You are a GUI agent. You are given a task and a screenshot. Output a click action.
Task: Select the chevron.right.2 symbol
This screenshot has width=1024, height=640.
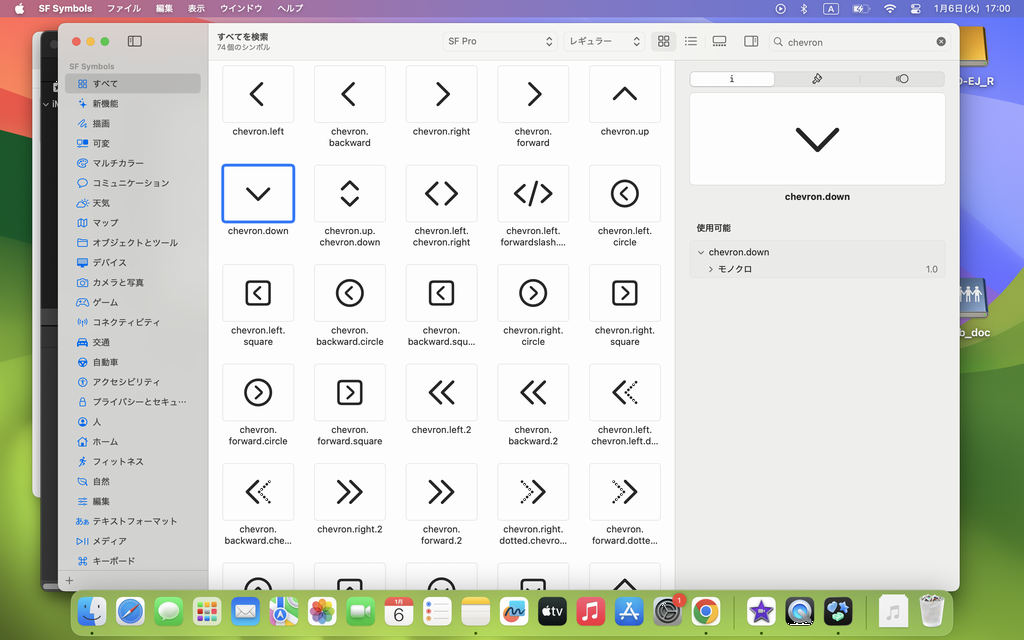(x=349, y=492)
